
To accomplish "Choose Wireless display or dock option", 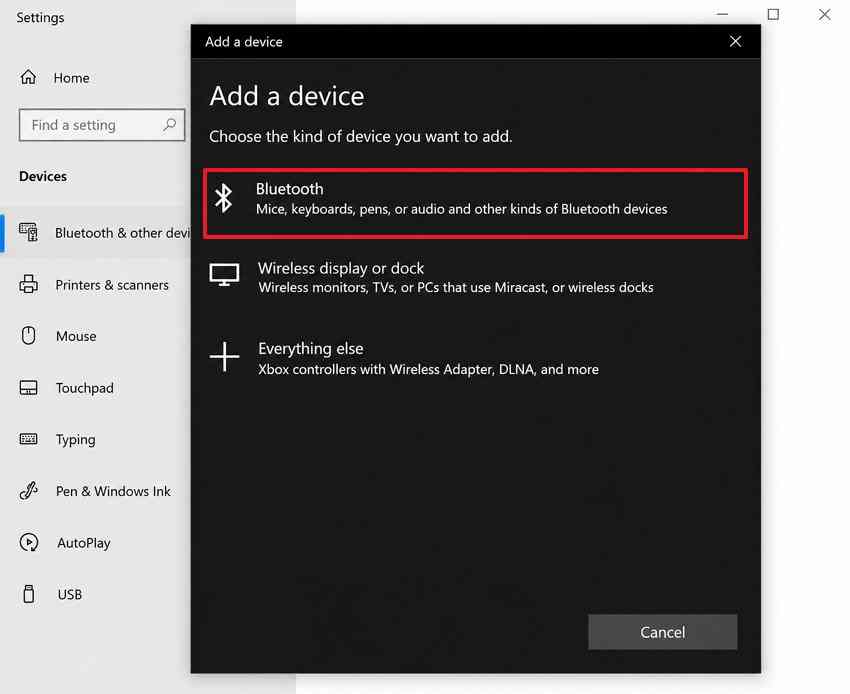I will (x=475, y=278).
